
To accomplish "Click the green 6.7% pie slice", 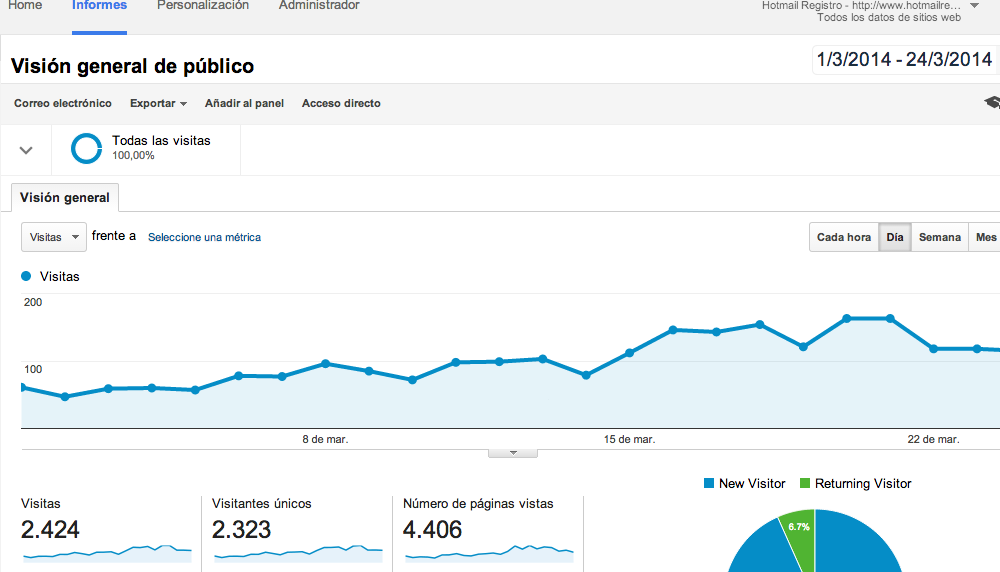I will (800, 536).
